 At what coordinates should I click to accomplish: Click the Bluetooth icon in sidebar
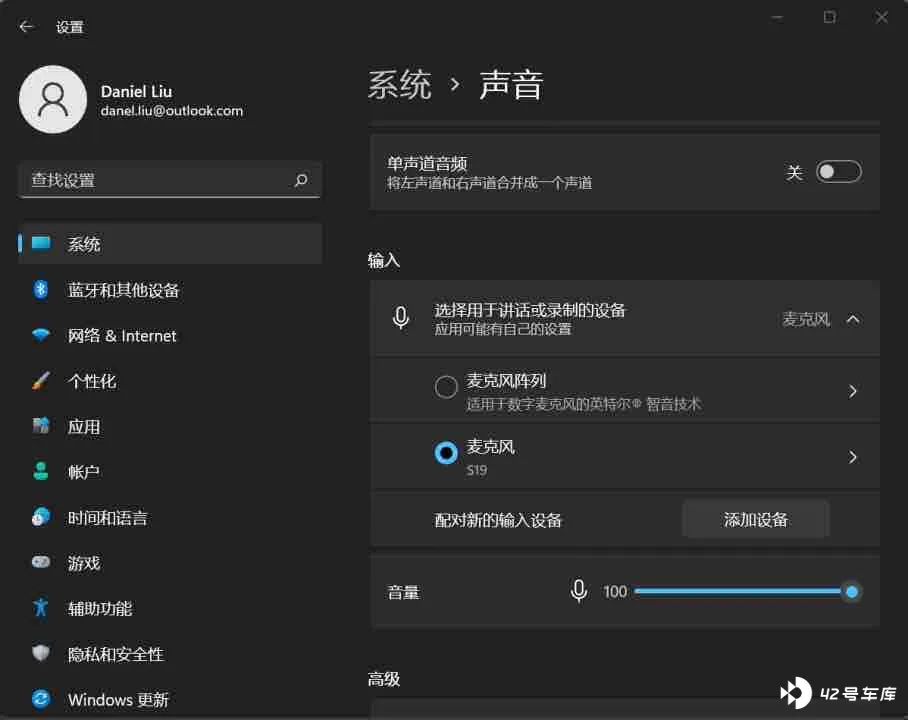point(41,289)
